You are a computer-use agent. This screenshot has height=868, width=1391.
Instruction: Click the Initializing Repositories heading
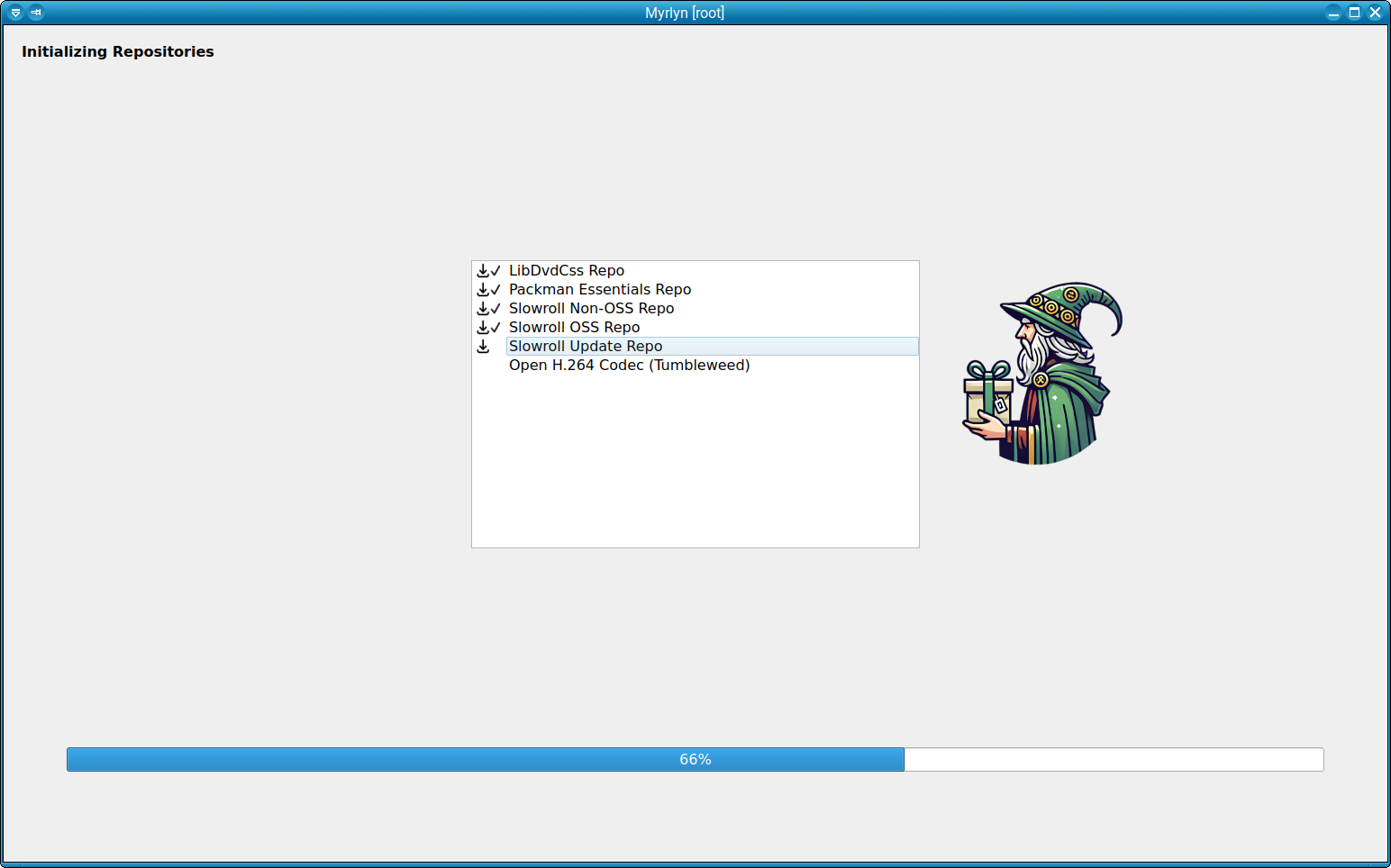coord(117,51)
